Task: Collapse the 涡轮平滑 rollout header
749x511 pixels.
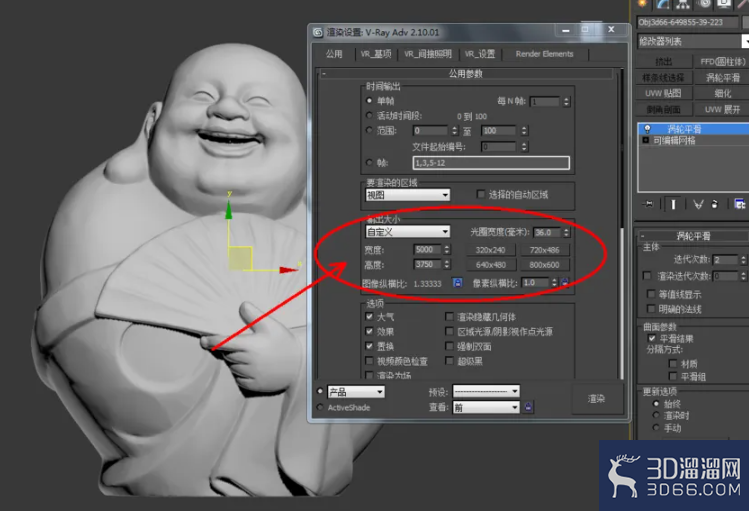Action: pyautogui.click(x=694, y=236)
